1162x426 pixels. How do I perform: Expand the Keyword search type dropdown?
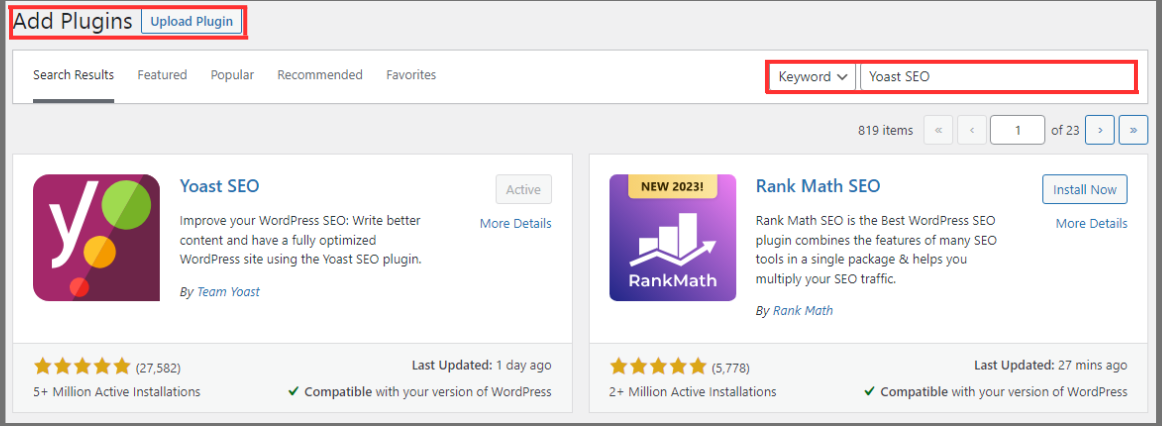[x=813, y=76]
